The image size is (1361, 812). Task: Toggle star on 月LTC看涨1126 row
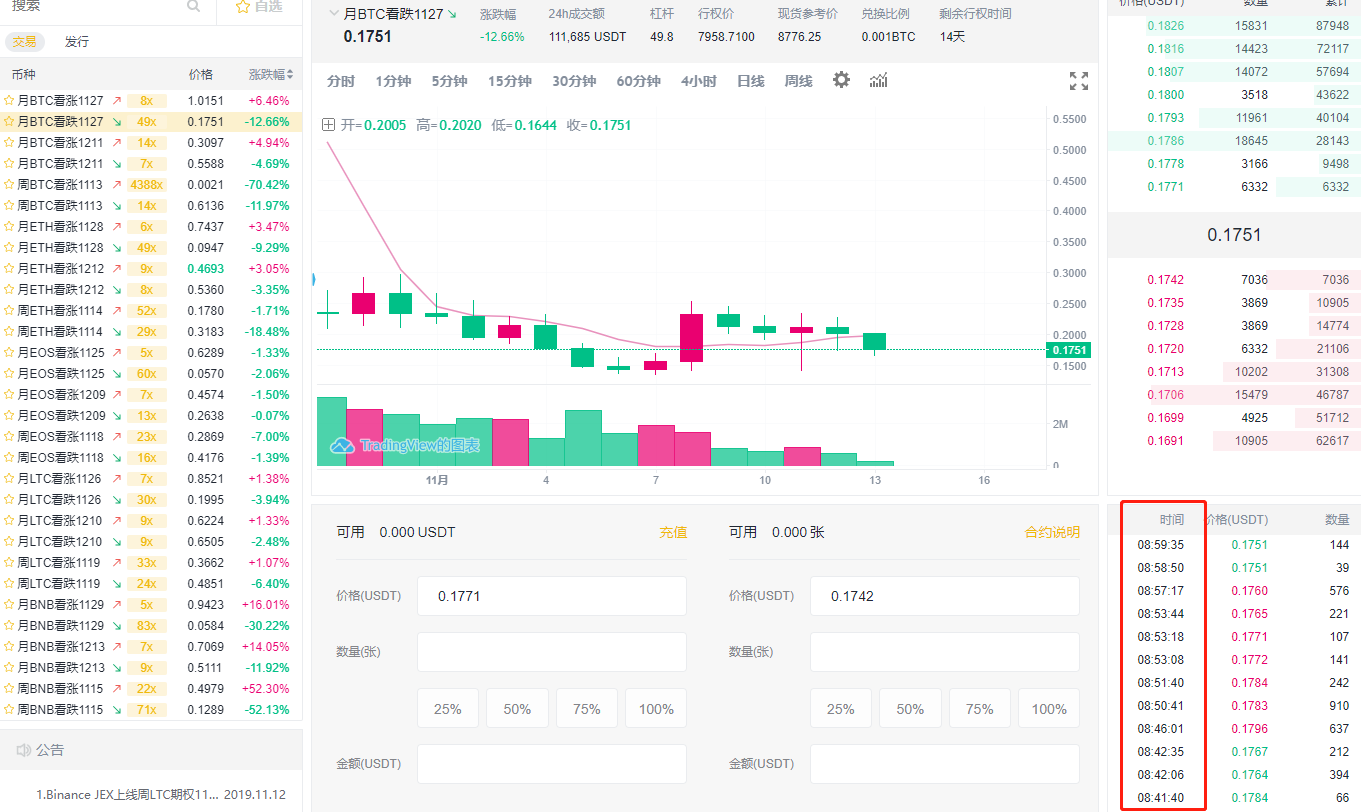[9, 479]
